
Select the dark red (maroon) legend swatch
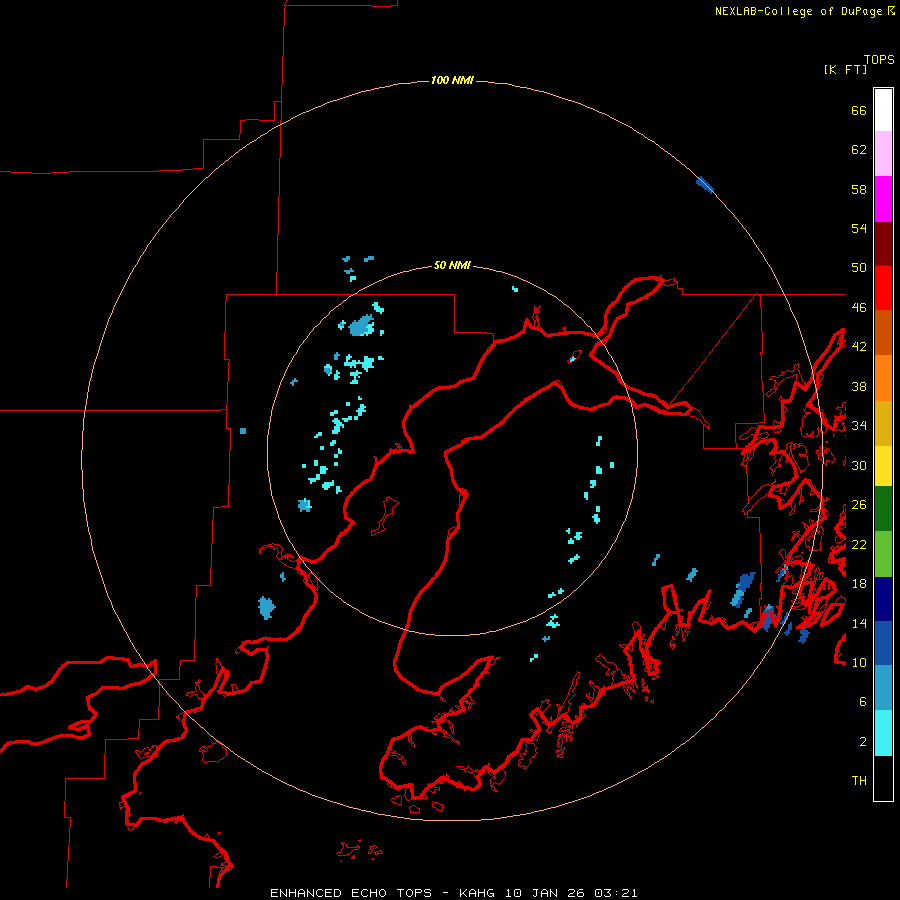pyautogui.click(x=883, y=244)
